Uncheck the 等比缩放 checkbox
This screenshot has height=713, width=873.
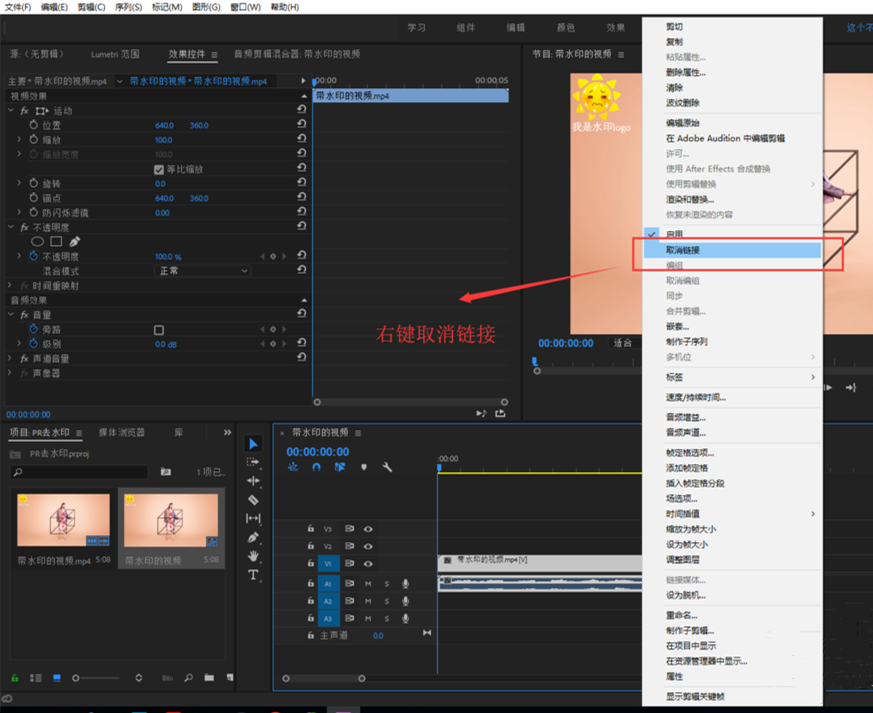click(159, 170)
